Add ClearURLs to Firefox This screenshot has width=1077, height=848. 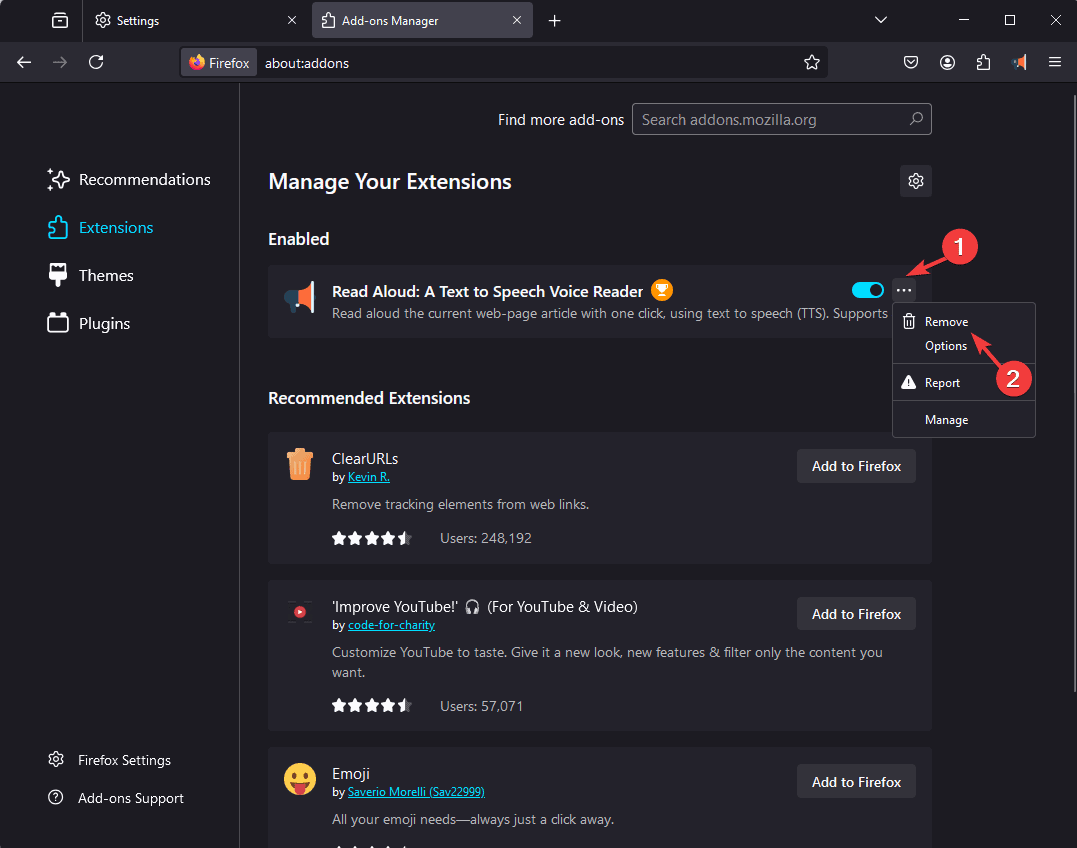[x=856, y=466]
